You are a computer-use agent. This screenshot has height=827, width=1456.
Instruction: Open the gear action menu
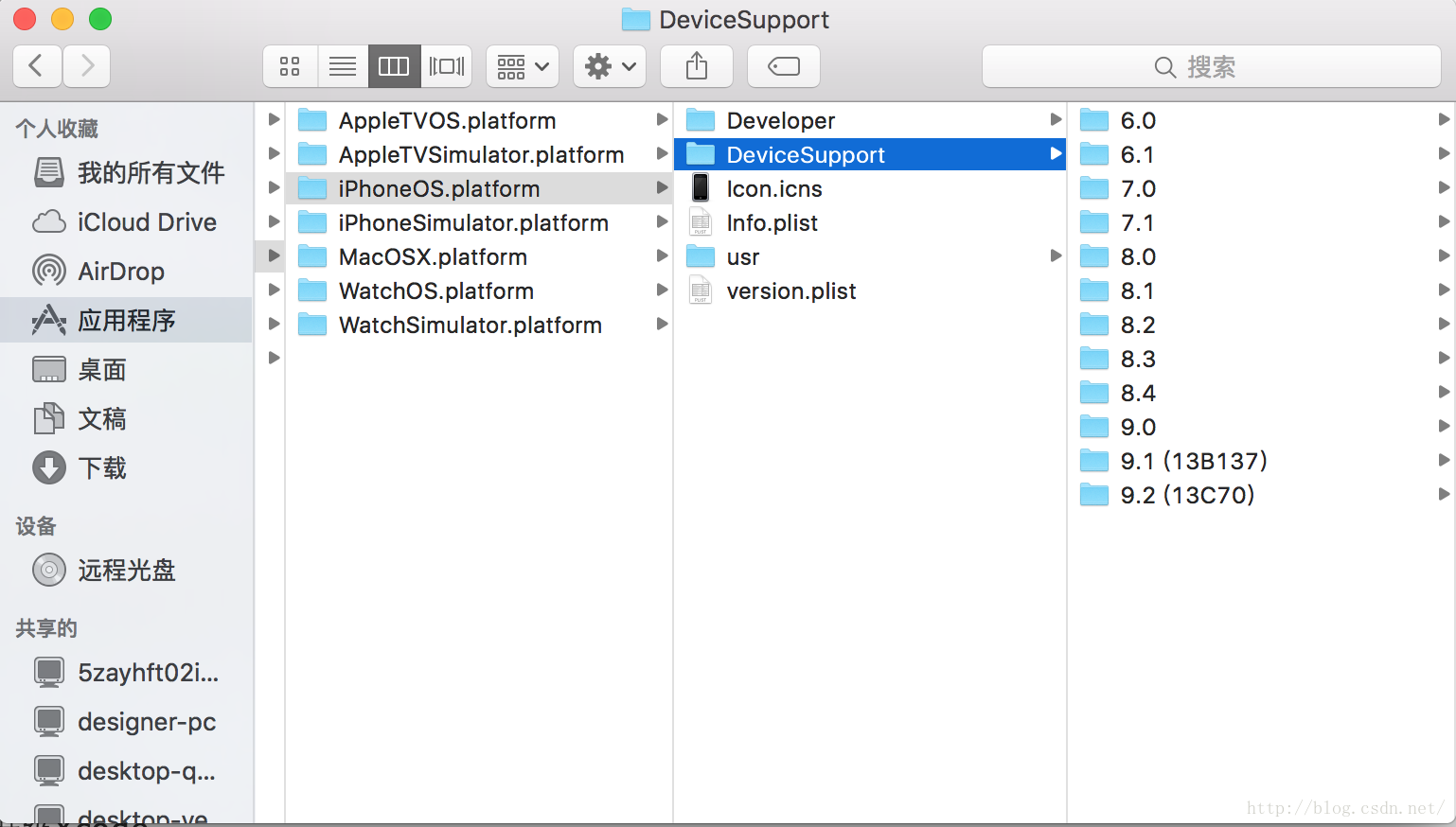click(x=610, y=66)
